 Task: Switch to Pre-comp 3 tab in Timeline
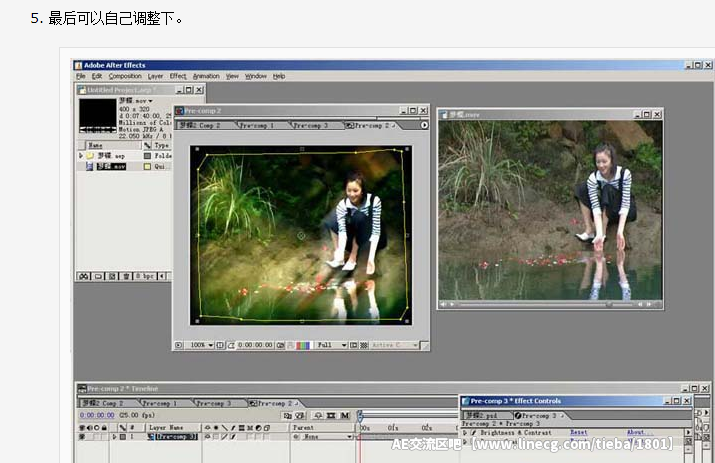[214, 403]
